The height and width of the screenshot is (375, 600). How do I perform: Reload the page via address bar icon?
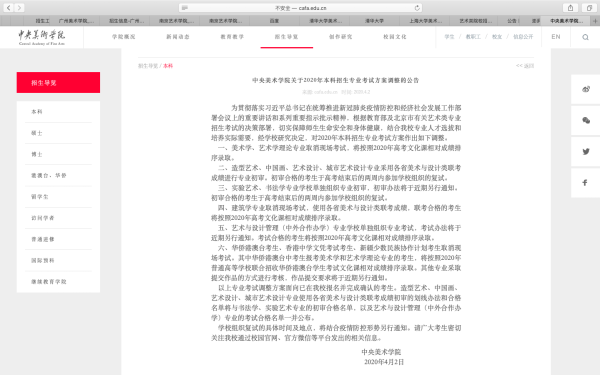pyautogui.click(x=417, y=8)
